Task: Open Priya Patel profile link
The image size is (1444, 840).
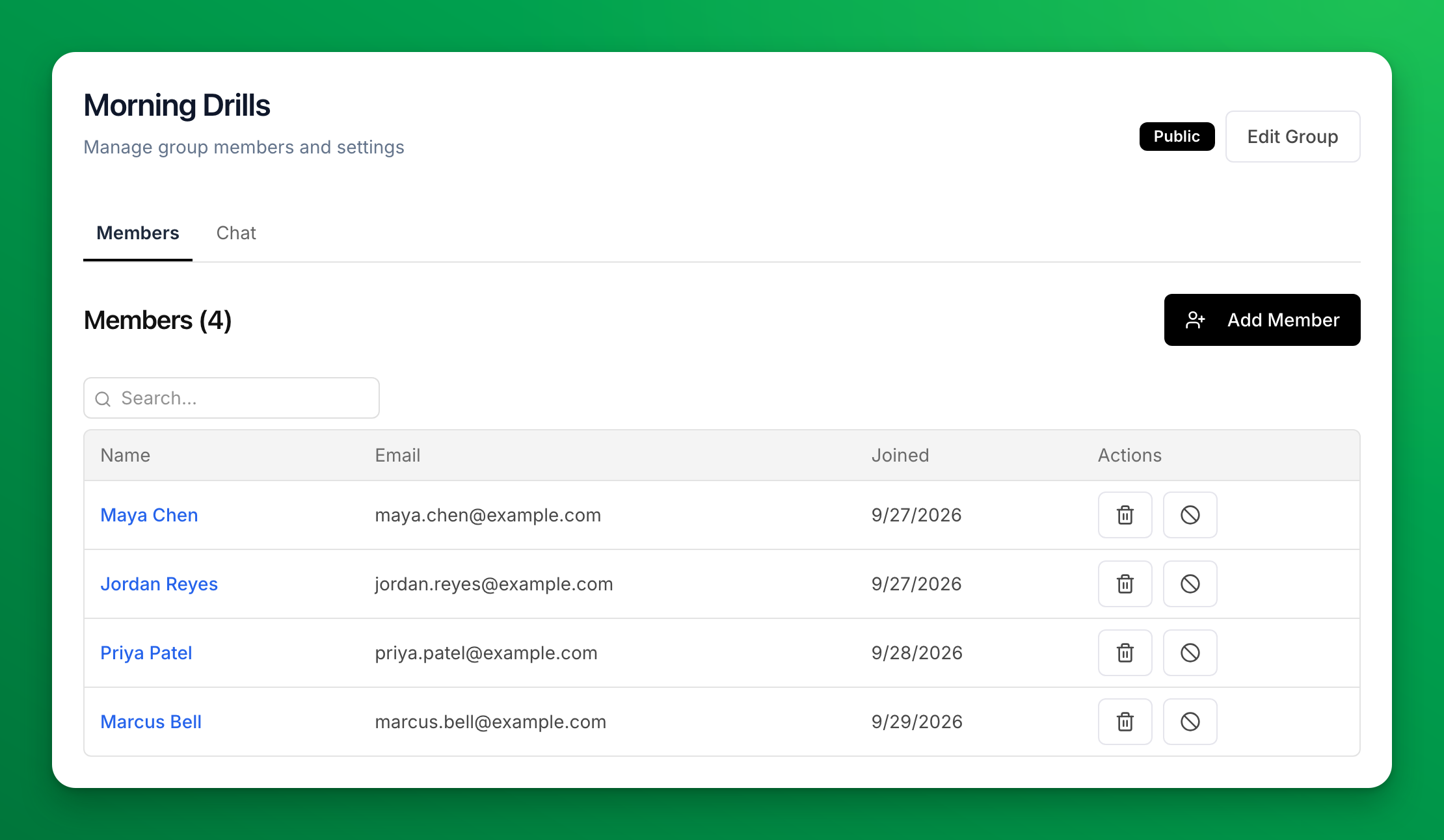Action: (146, 653)
